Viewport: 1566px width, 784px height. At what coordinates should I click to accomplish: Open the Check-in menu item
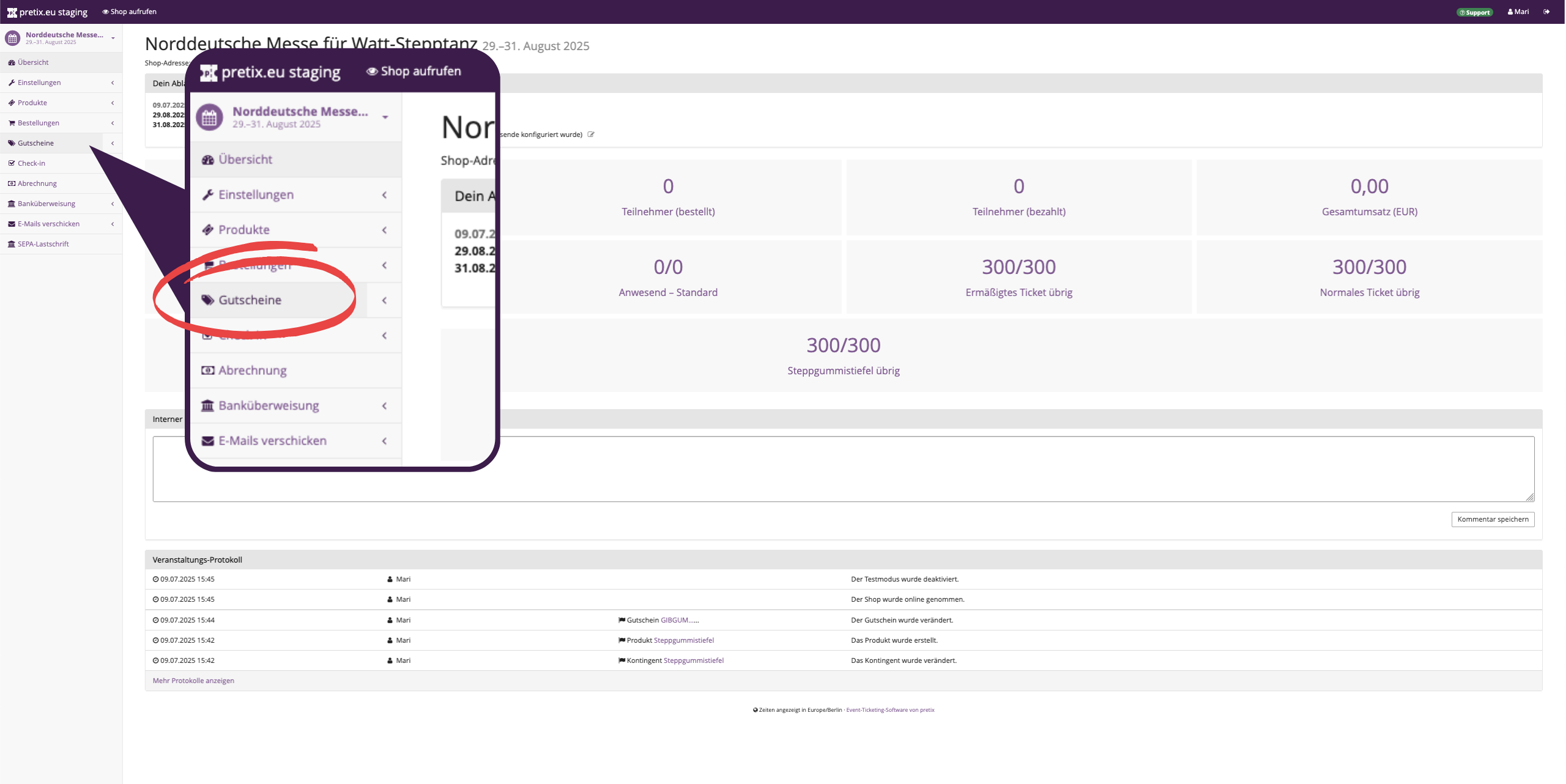[31, 163]
